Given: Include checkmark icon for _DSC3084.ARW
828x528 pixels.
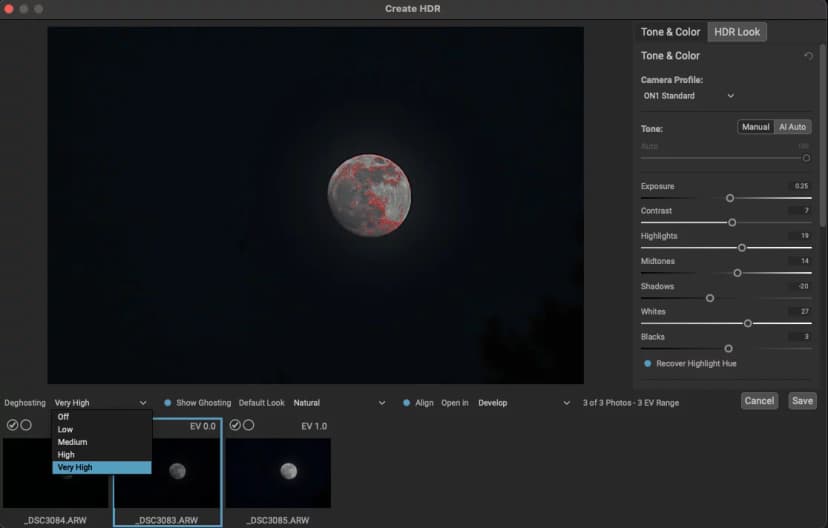Looking at the screenshot, I should (13, 425).
